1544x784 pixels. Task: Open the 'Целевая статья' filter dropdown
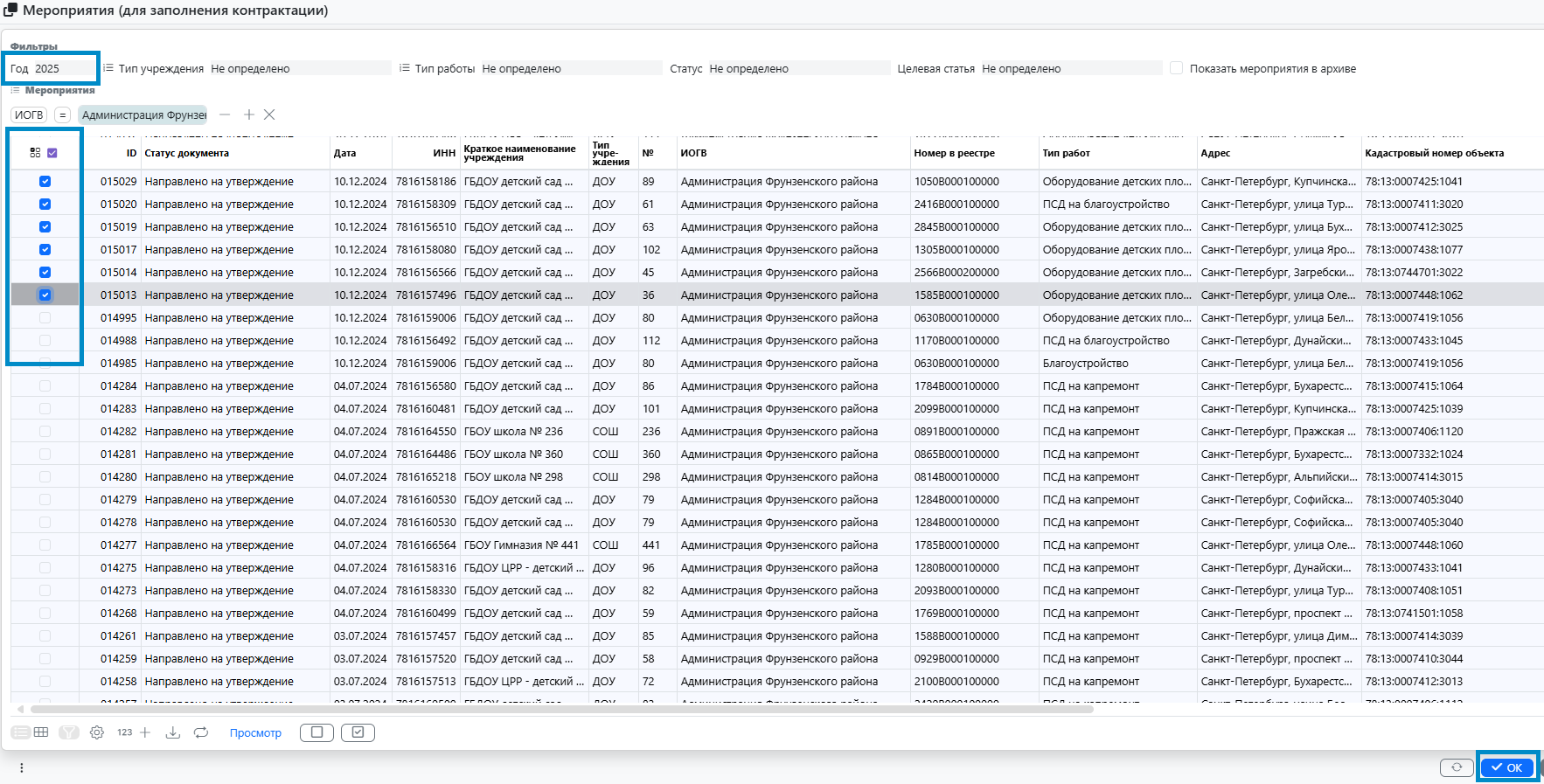point(1070,68)
